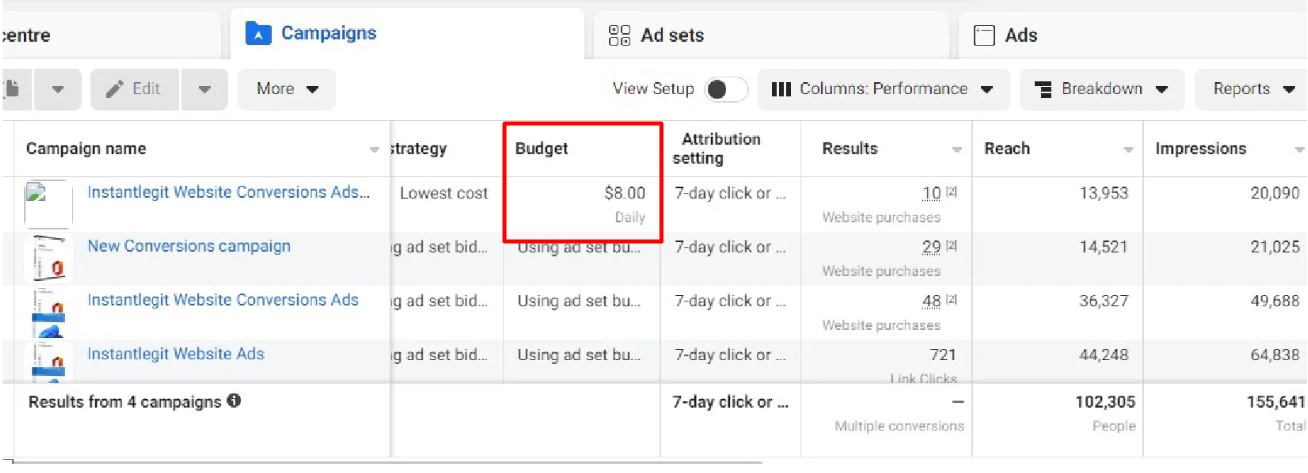Switch to the Ad sets tab

click(671, 36)
